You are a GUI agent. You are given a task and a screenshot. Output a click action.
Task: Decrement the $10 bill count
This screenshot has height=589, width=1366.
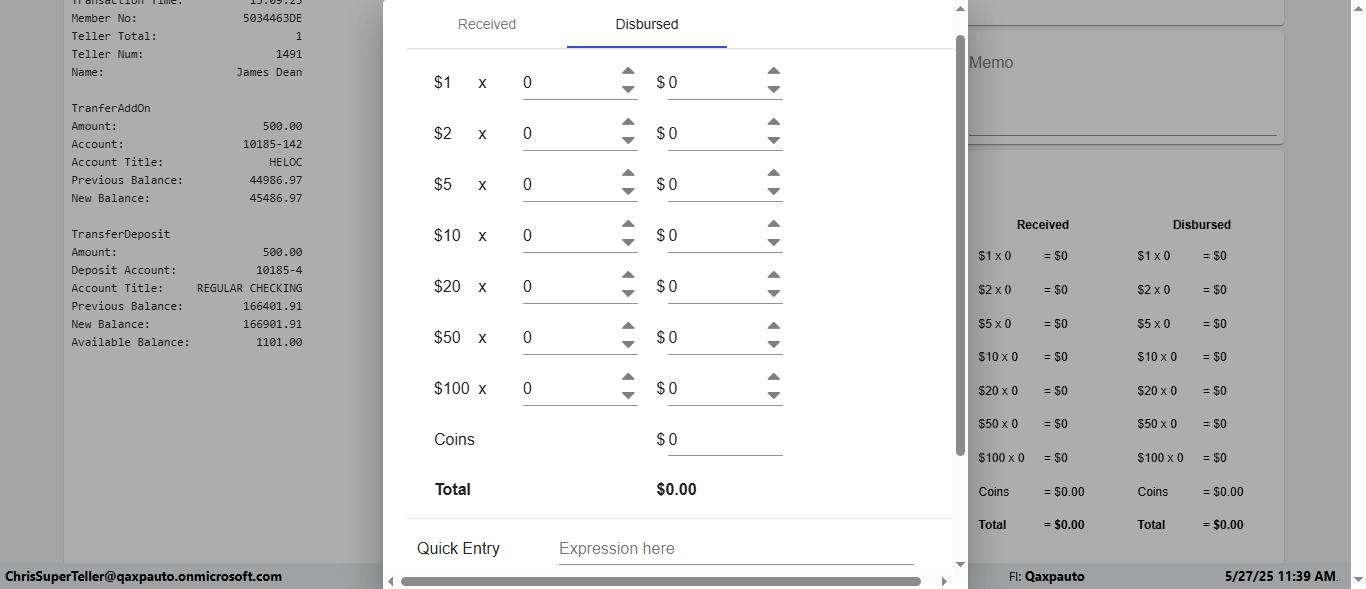[x=628, y=243]
